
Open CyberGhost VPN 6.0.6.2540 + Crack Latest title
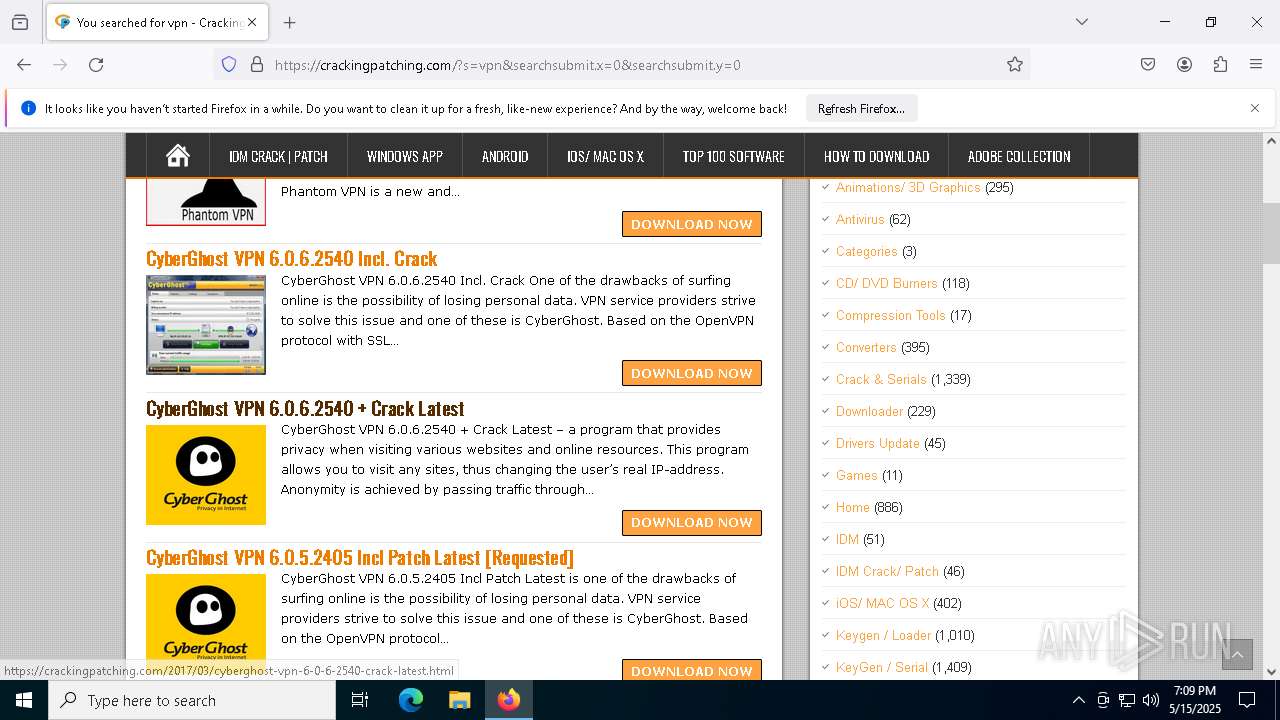coord(305,408)
